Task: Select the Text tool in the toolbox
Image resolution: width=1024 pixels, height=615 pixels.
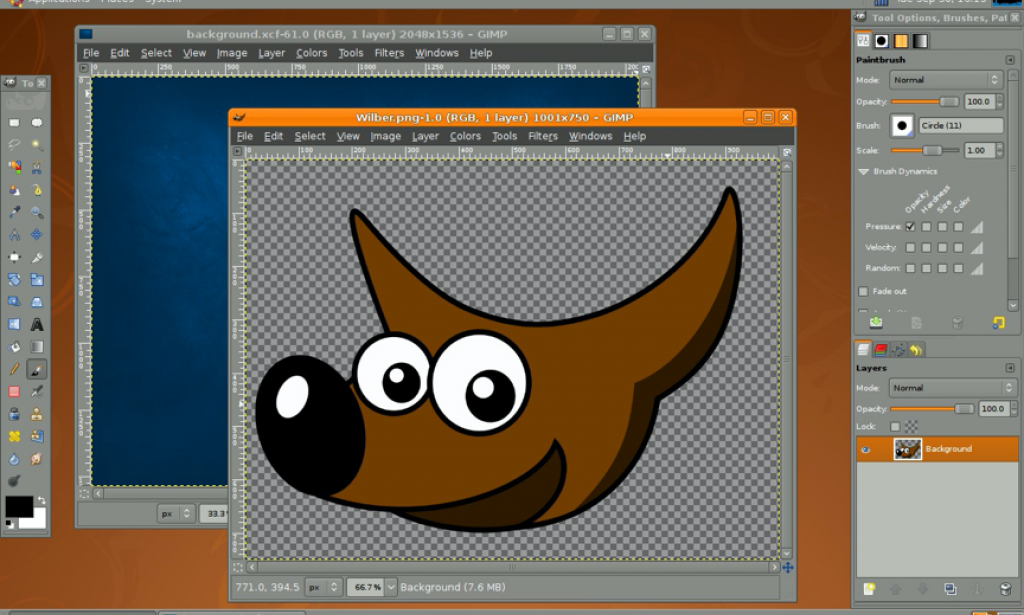Action: pos(35,323)
